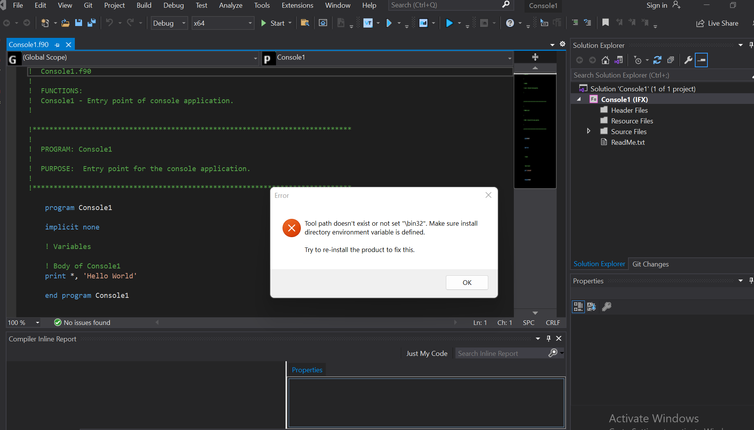Open Solution Explorer window options dropdown

[741, 45]
